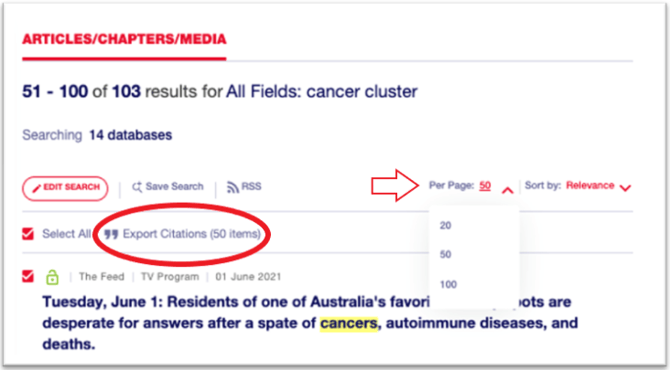Click the Export Citations quotation mark icon
Screen dimensions: 670x370
tap(111, 234)
